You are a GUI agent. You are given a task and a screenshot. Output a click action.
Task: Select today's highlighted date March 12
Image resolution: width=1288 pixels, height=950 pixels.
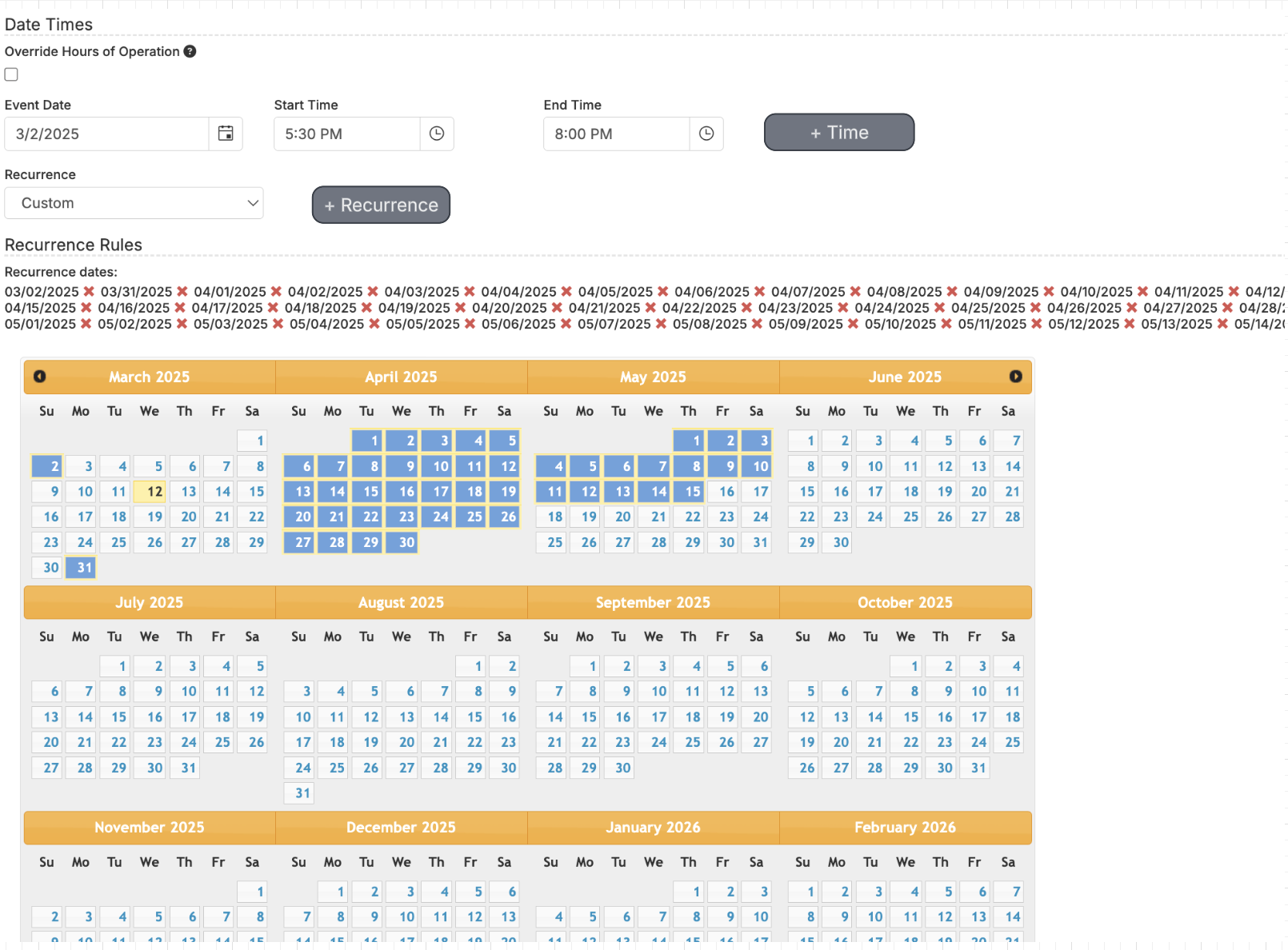pyautogui.click(x=150, y=492)
